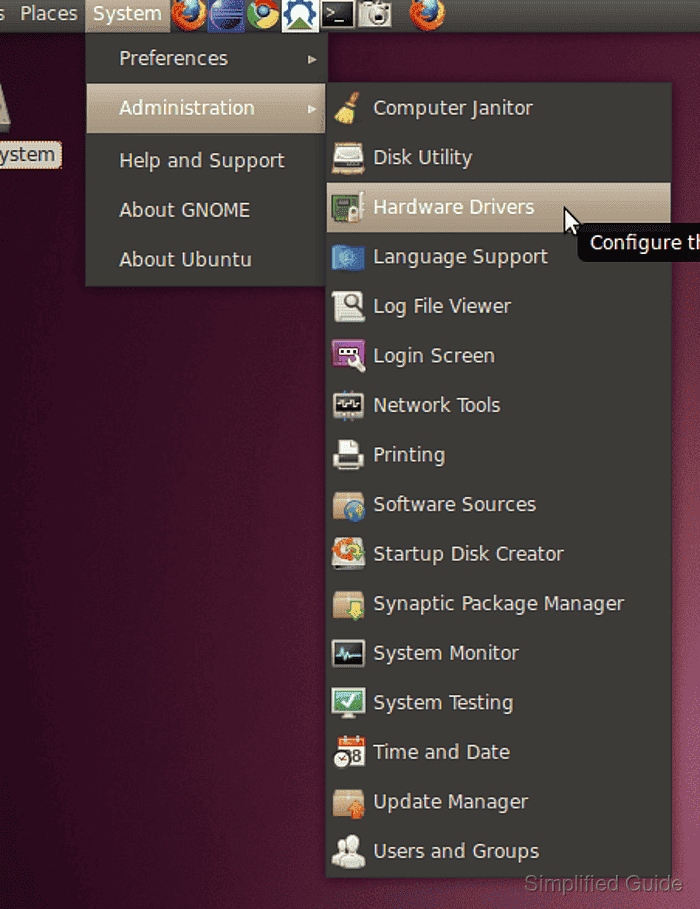Viewport: 700px width, 909px height.
Task: Open Help and Support
Action: pos(205,161)
